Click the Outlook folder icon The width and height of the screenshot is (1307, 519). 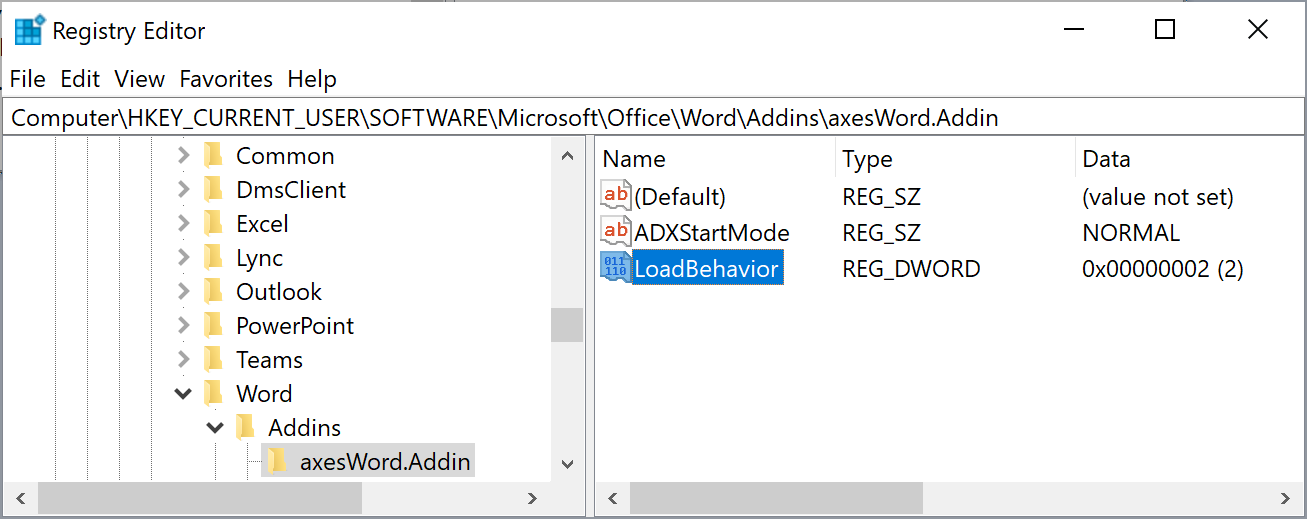pyautogui.click(x=212, y=292)
